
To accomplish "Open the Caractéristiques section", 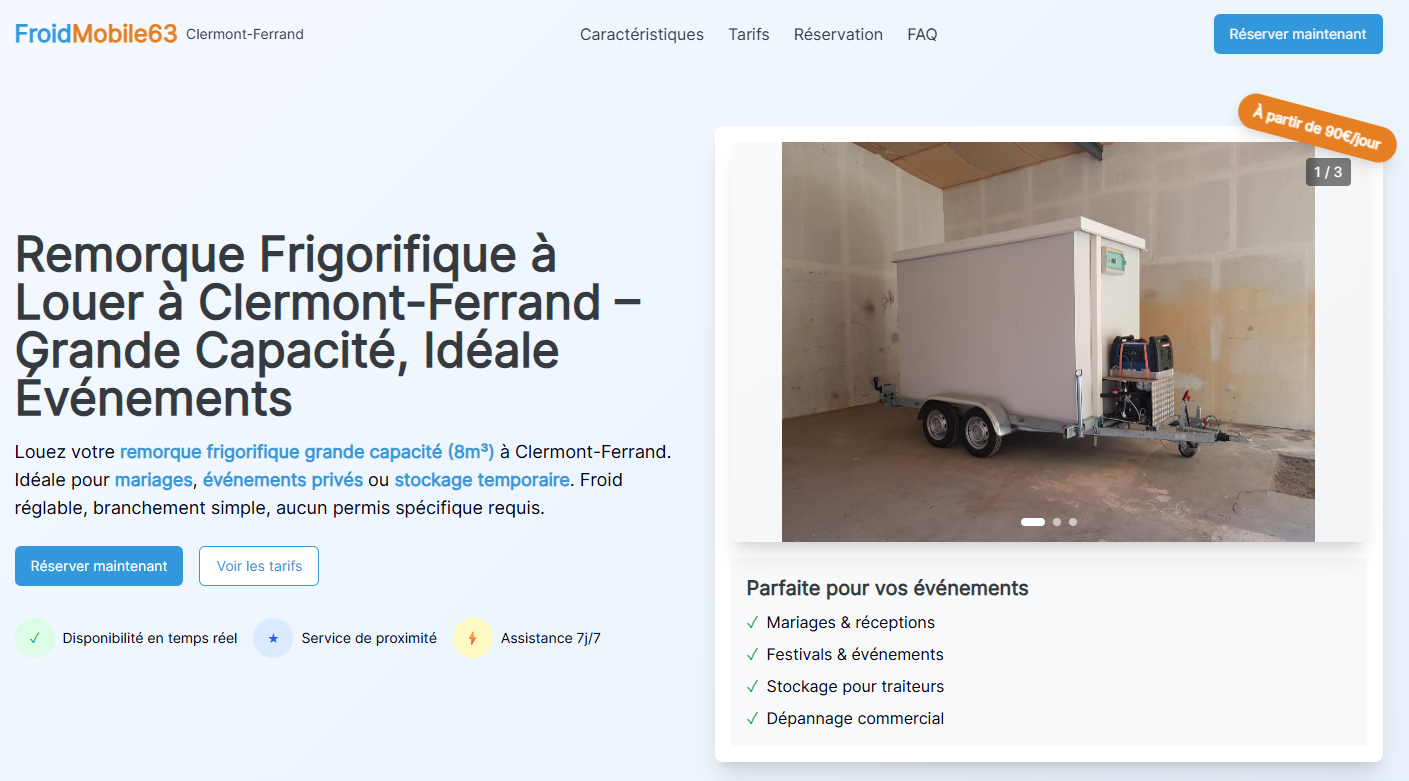I will tap(641, 34).
